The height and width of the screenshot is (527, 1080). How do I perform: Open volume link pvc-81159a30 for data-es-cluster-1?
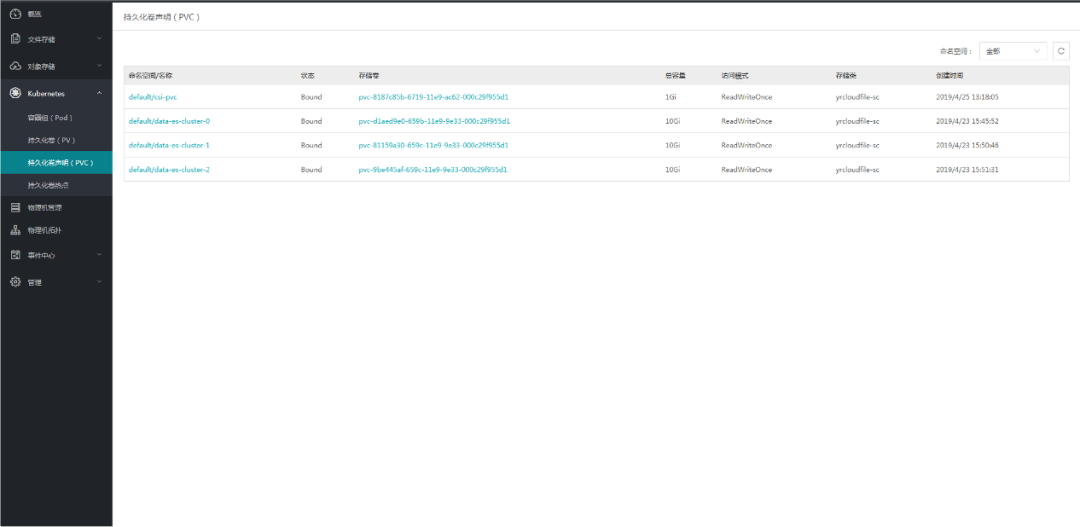[434, 145]
